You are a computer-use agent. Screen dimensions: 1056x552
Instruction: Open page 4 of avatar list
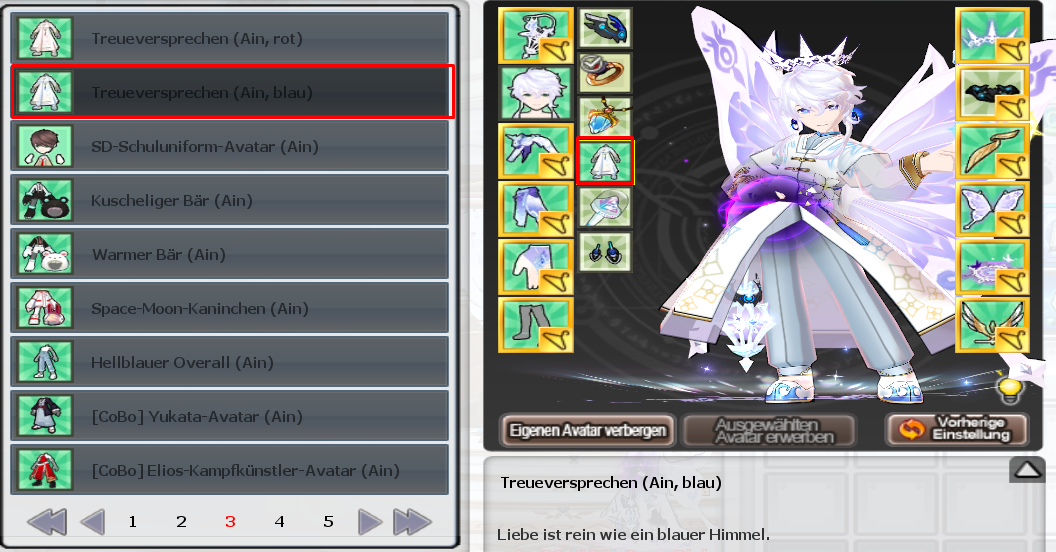pos(279,522)
